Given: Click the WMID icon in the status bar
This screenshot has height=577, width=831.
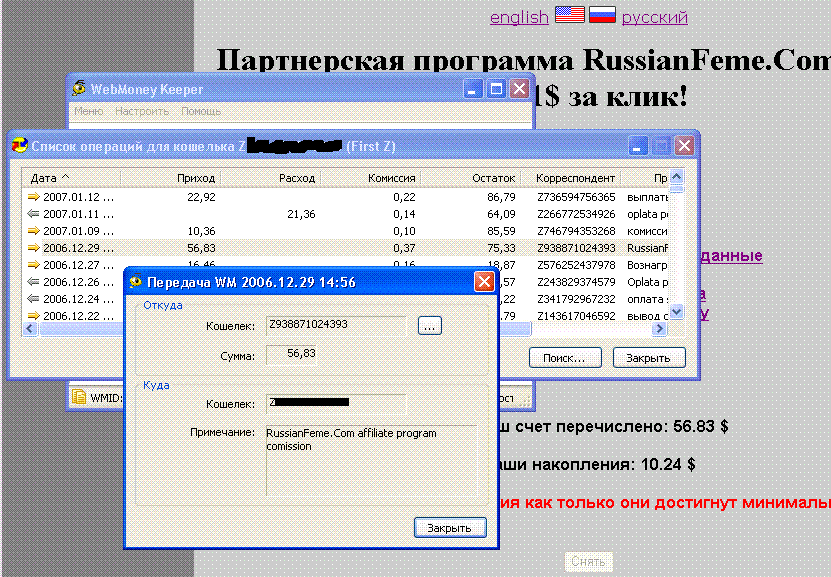Looking at the screenshot, I should point(78,397).
